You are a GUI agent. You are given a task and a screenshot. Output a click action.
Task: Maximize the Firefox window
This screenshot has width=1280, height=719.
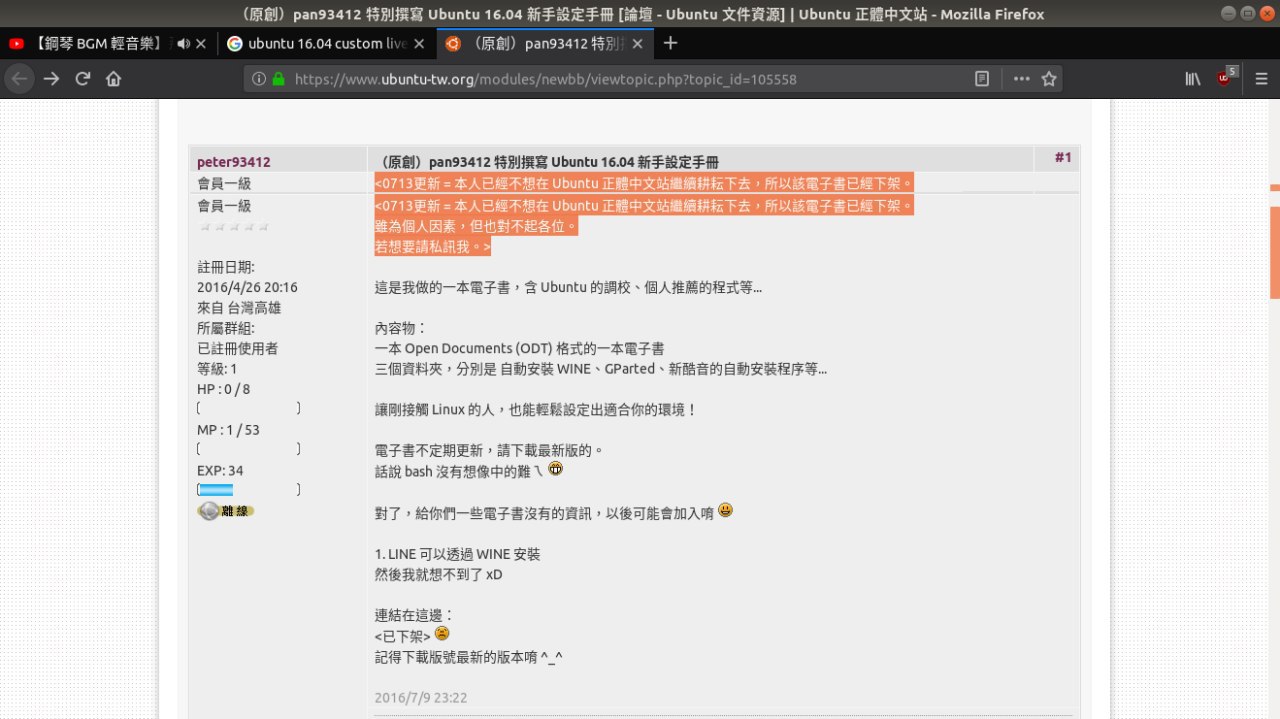[x=1247, y=14]
